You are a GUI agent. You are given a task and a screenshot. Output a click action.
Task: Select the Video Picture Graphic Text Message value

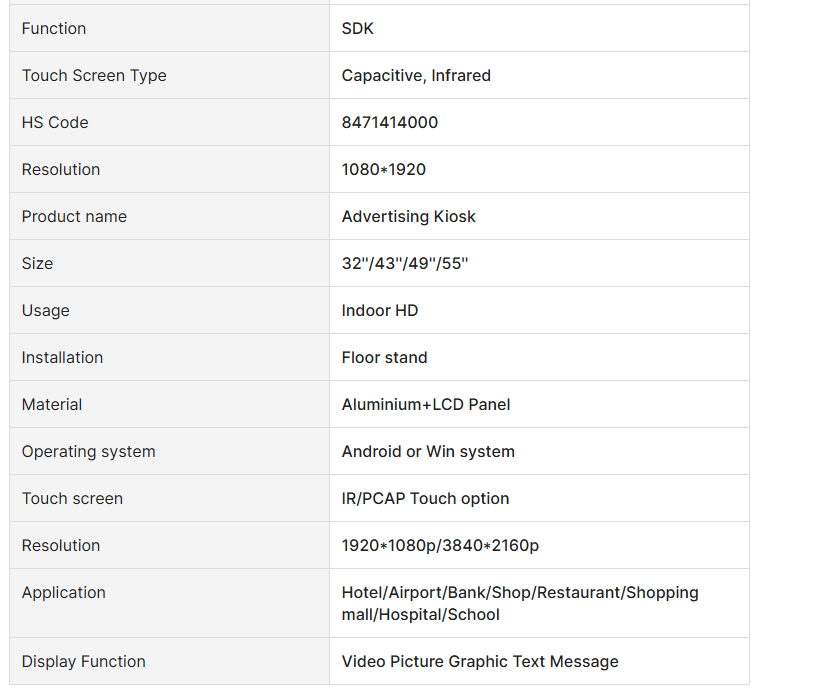(480, 662)
